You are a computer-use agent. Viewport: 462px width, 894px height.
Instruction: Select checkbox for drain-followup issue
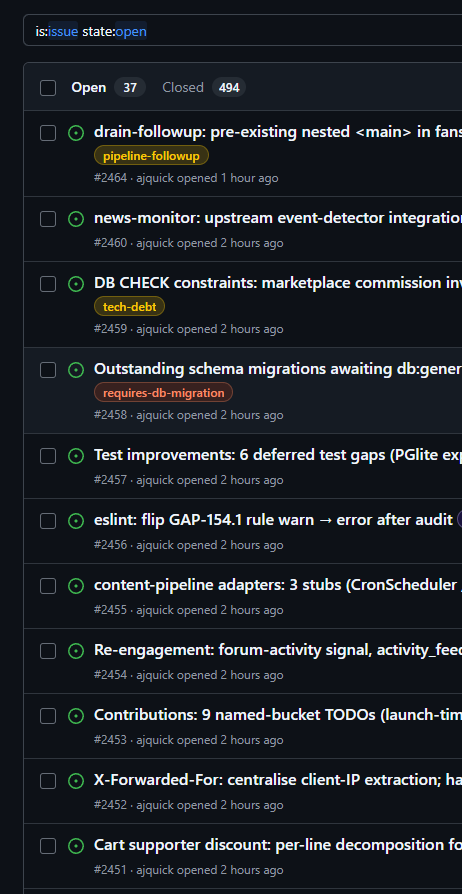[x=48, y=133]
